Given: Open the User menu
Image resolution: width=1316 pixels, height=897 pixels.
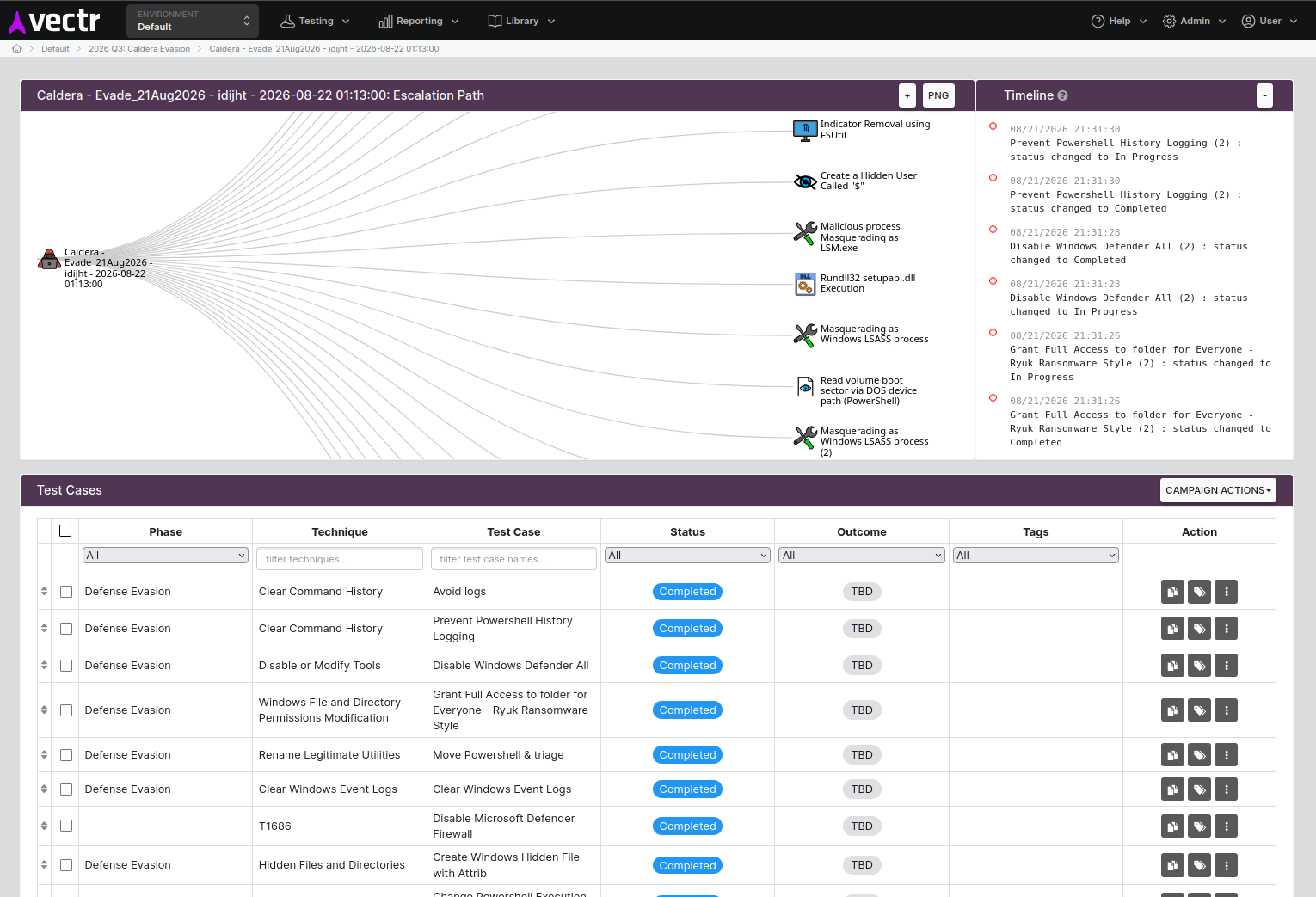Looking at the screenshot, I should click(1270, 21).
